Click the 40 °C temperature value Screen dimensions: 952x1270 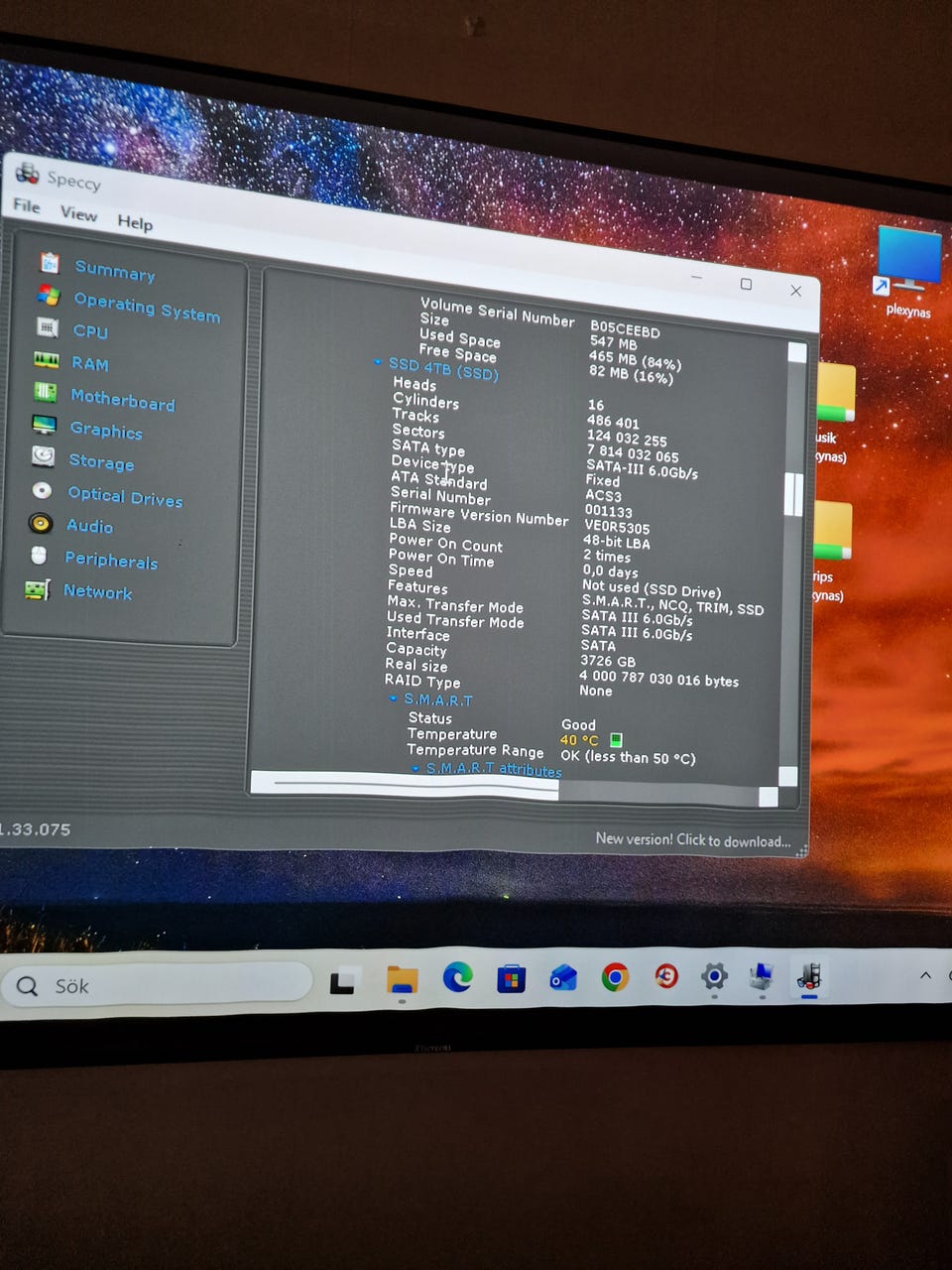(x=579, y=739)
